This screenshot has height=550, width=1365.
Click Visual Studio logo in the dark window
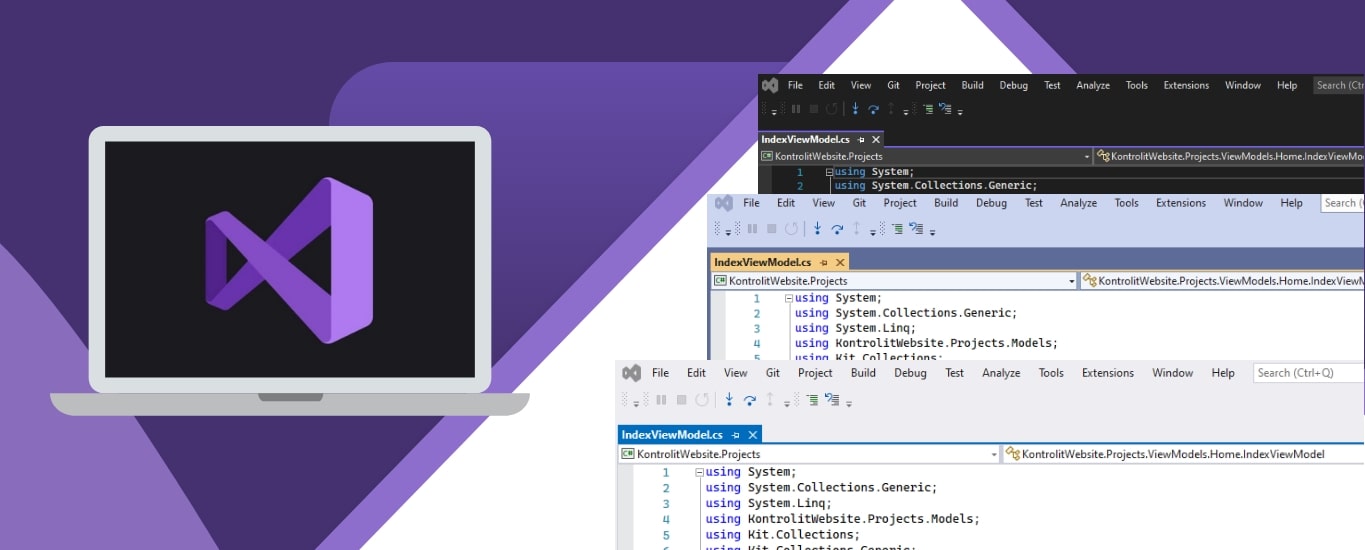(770, 85)
